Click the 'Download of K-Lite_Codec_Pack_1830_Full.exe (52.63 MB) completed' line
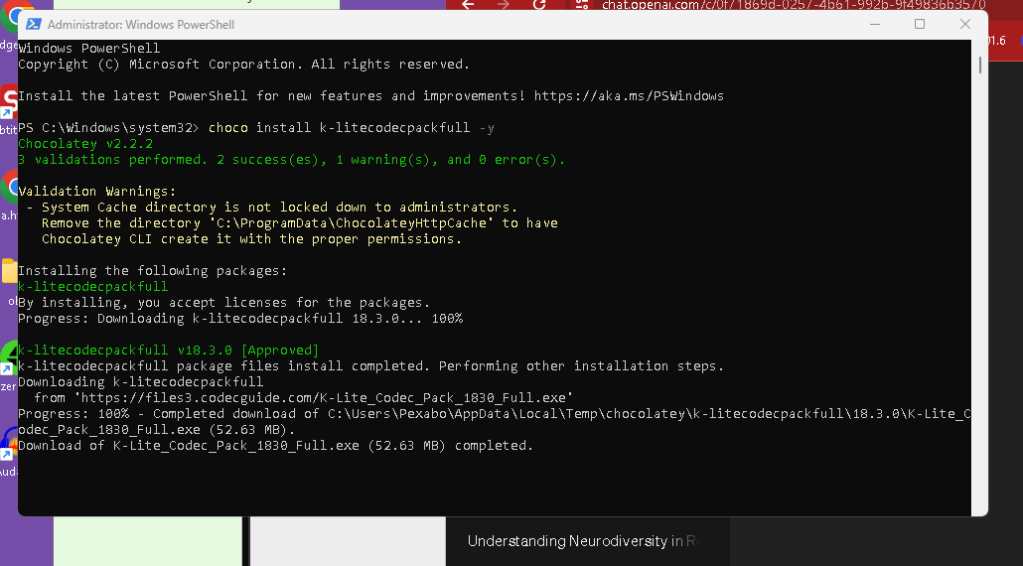1023x566 pixels. click(275, 445)
